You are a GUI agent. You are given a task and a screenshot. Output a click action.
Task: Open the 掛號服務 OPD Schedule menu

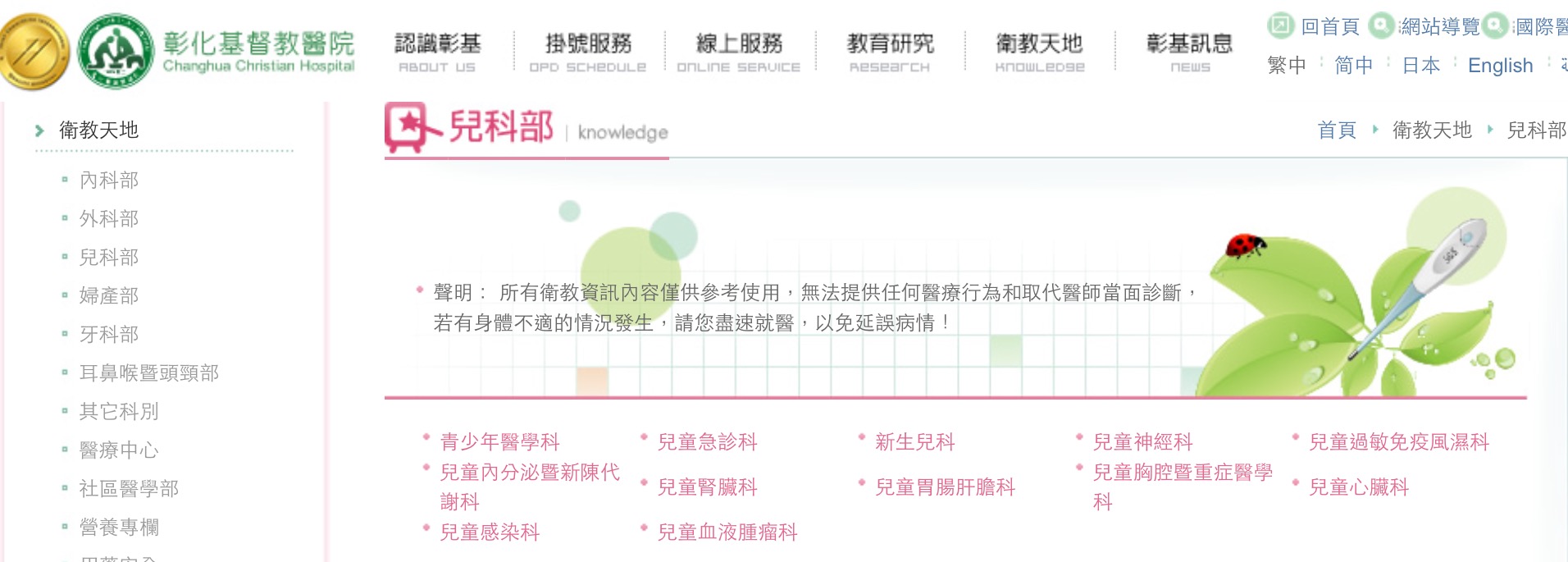(x=588, y=52)
